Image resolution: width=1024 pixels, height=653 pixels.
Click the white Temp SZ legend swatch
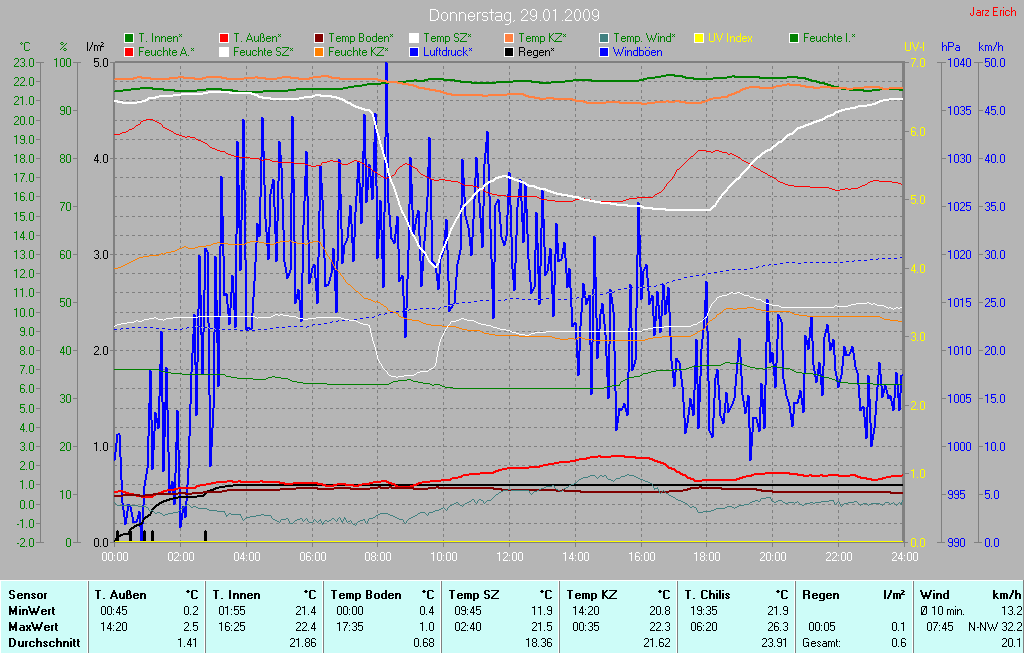point(414,38)
